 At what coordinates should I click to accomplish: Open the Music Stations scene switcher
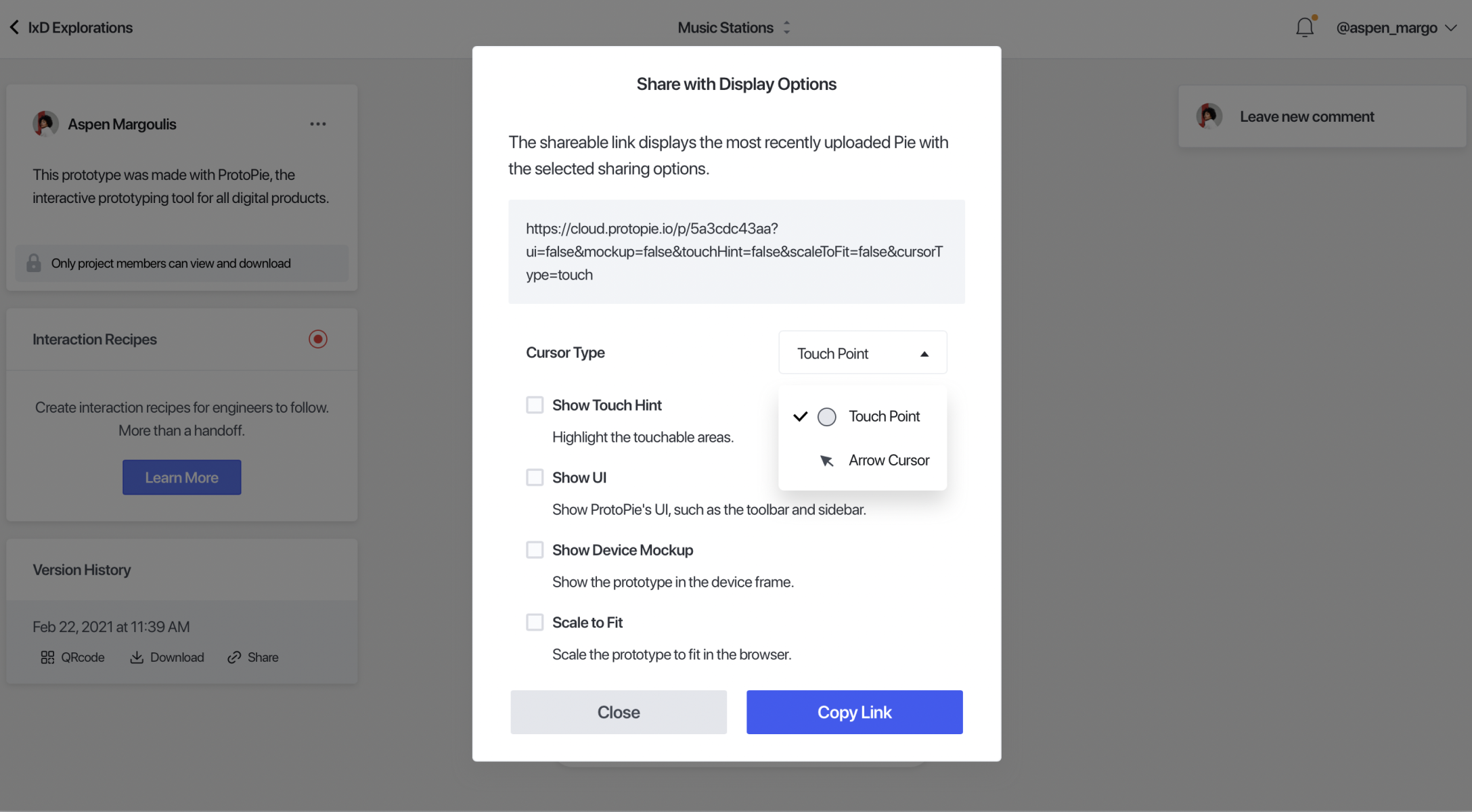(x=734, y=28)
